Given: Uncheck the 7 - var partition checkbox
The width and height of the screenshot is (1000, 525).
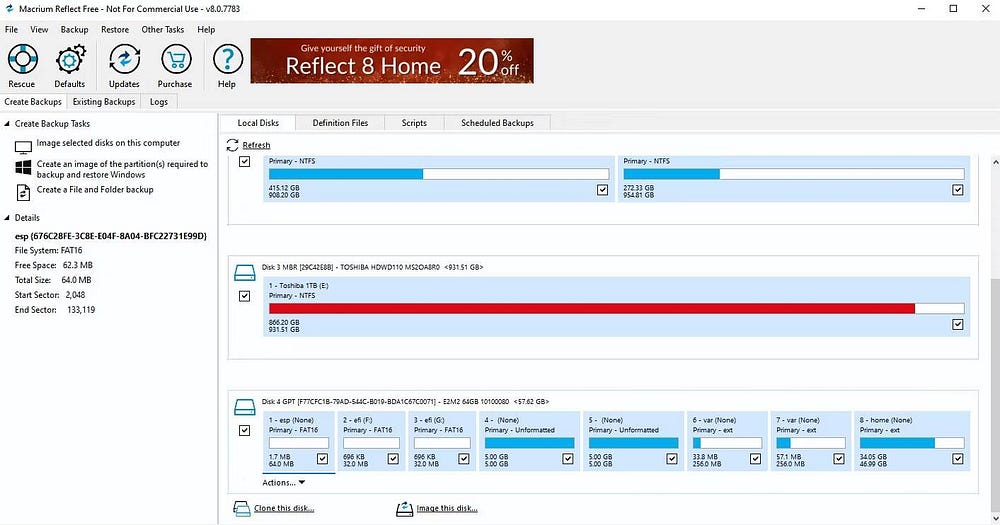Looking at the screenshot, I should (x=839, y=459).
